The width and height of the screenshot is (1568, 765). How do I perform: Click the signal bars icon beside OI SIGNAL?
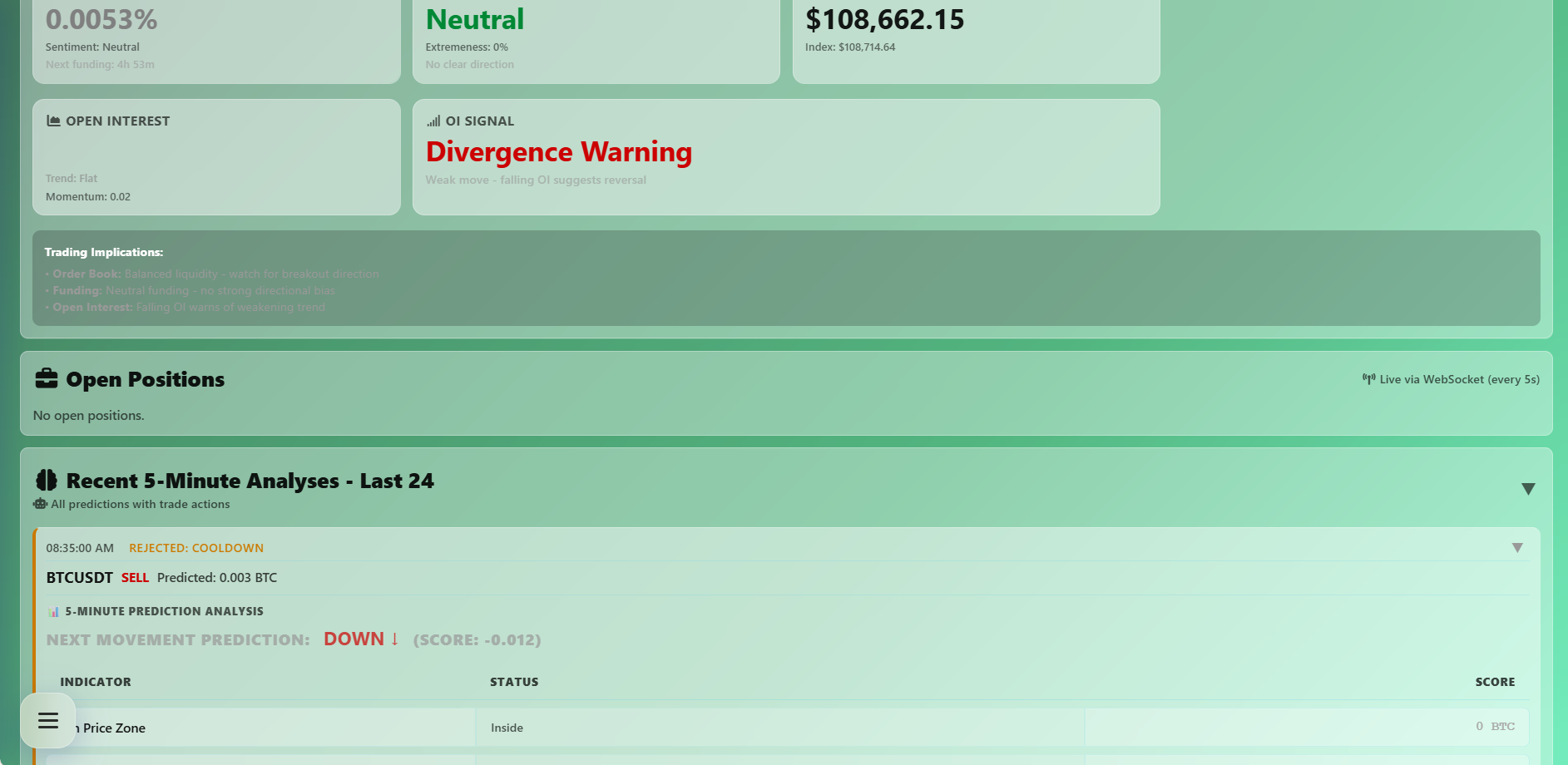[x=433, y=121]
